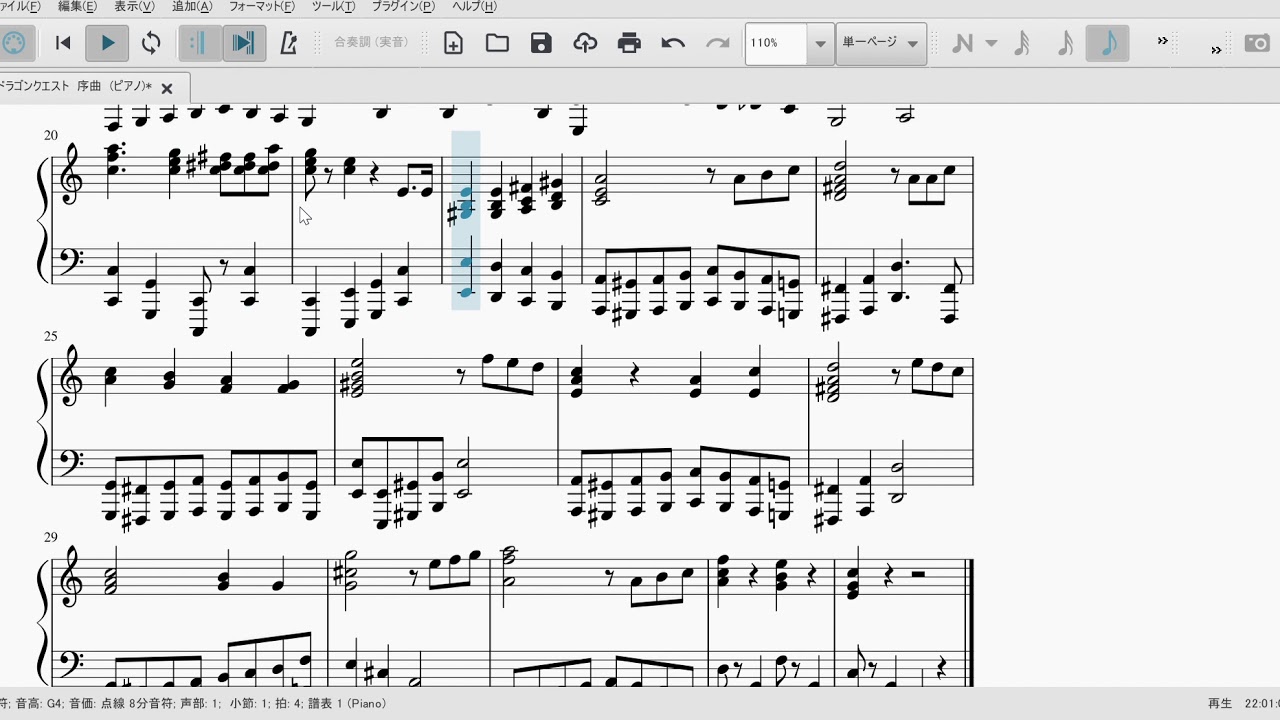Open the フォーマット menu
The width and height of the screenshot is (1280, 720).
point(261,7)
